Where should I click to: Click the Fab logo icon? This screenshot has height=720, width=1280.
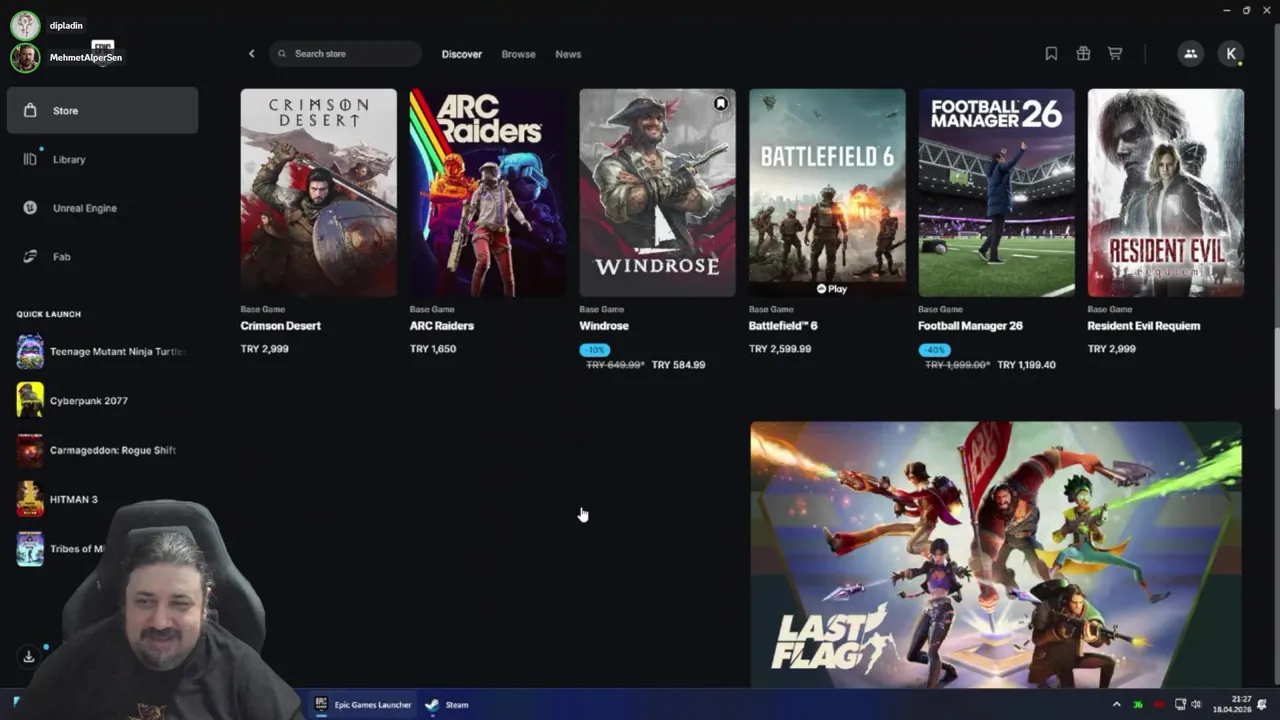[x=30, y=257]
